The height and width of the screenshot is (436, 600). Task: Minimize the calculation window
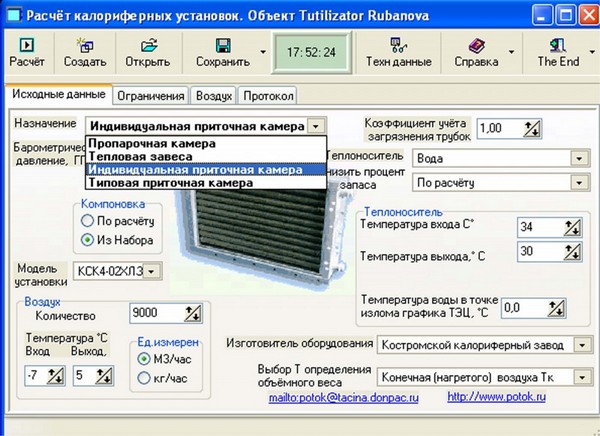point(542,16)
